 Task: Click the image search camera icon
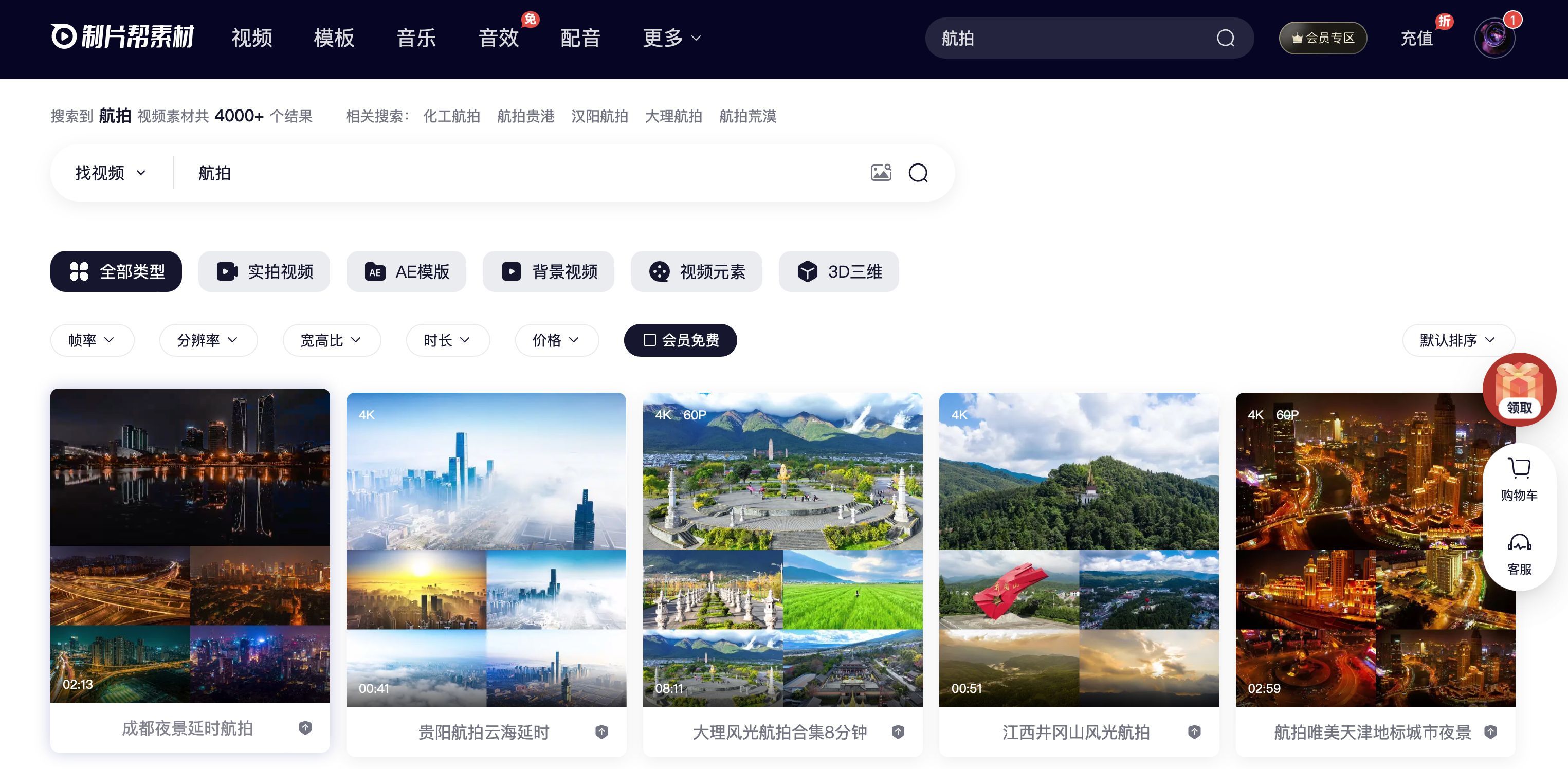coord(881,173)
